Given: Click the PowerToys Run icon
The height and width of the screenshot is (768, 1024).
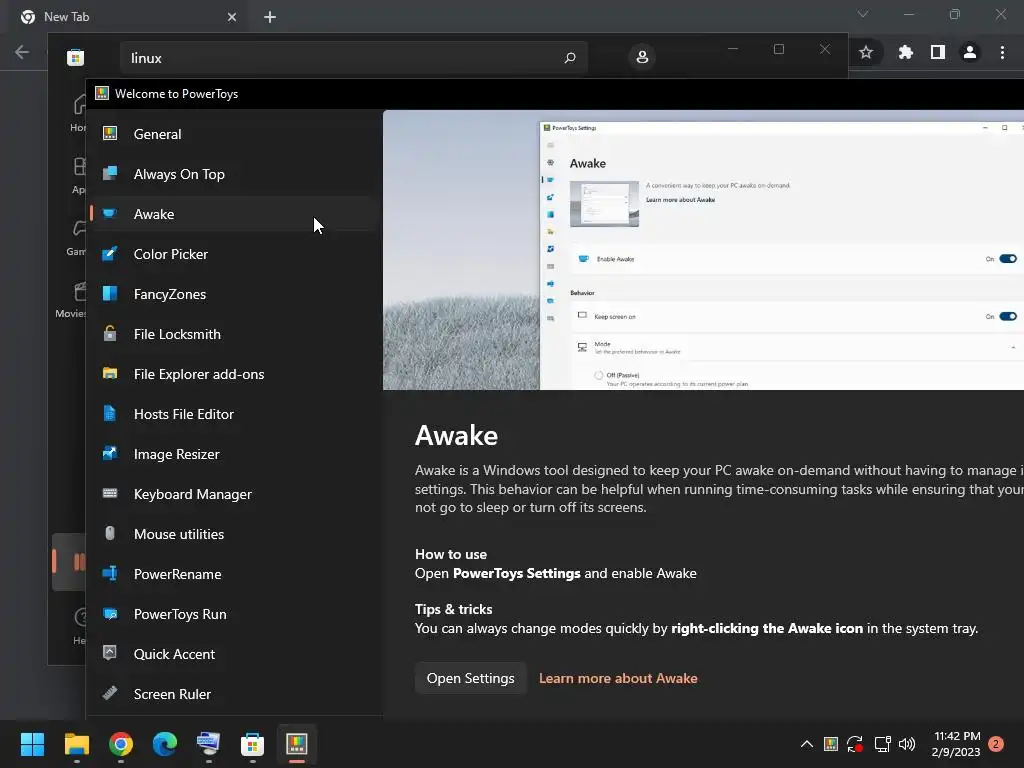Looking at the screenshot, I should 110,613.
